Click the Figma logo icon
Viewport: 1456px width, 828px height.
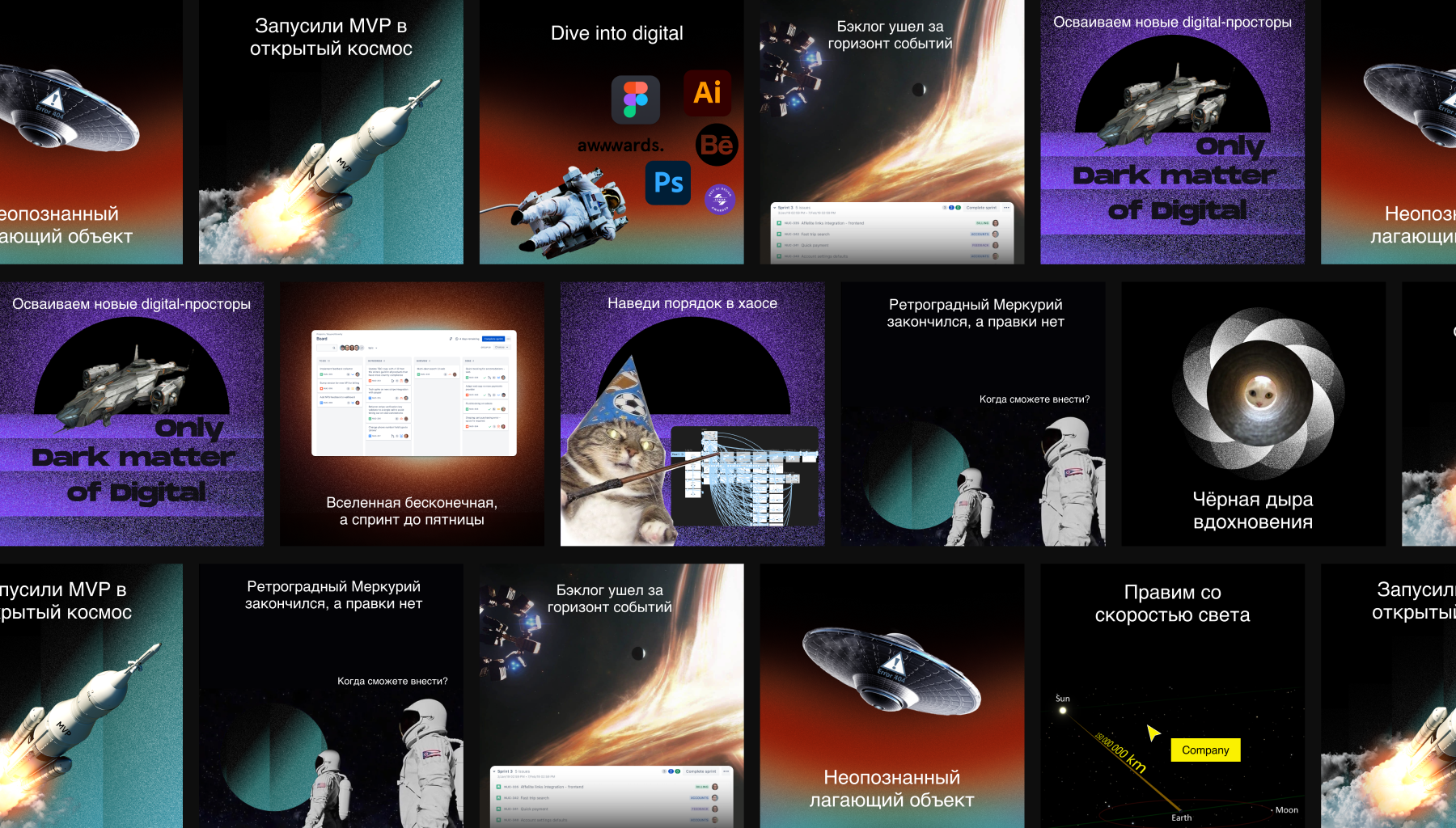point(636,99)
